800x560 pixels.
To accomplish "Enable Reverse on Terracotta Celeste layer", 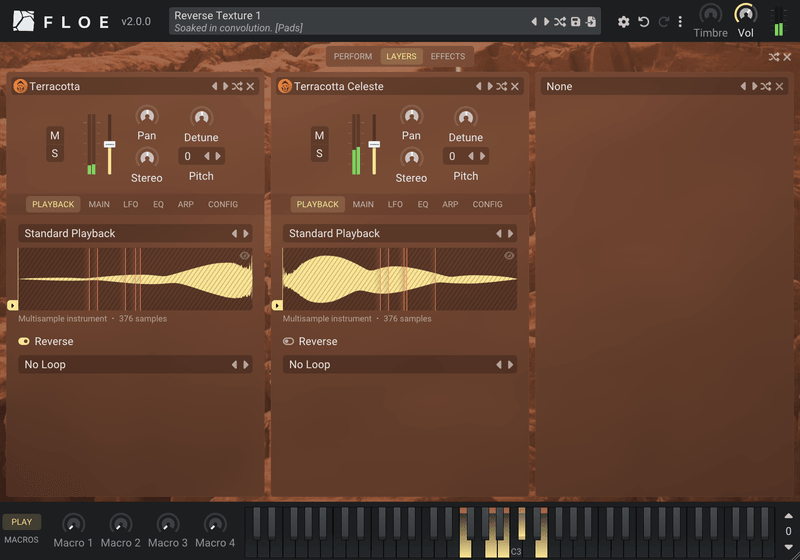I will [x=288, y=341].
